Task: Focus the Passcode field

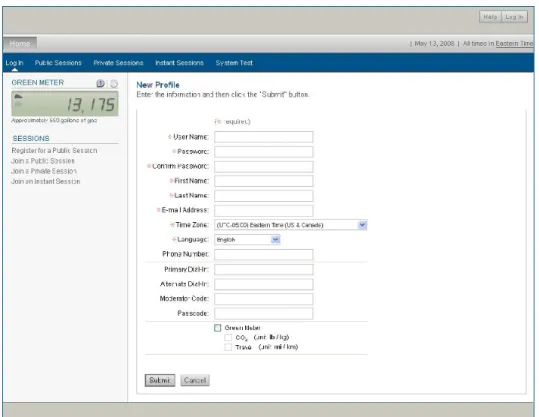Action: click(264, 314)
